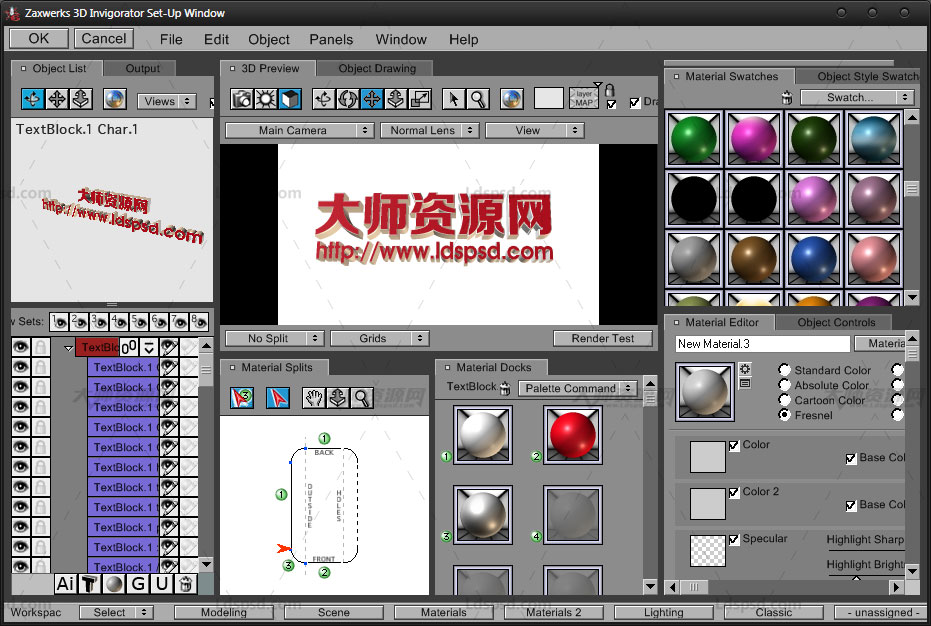
Task: Open the No Split dropdown
Action: tap(274, 338)
